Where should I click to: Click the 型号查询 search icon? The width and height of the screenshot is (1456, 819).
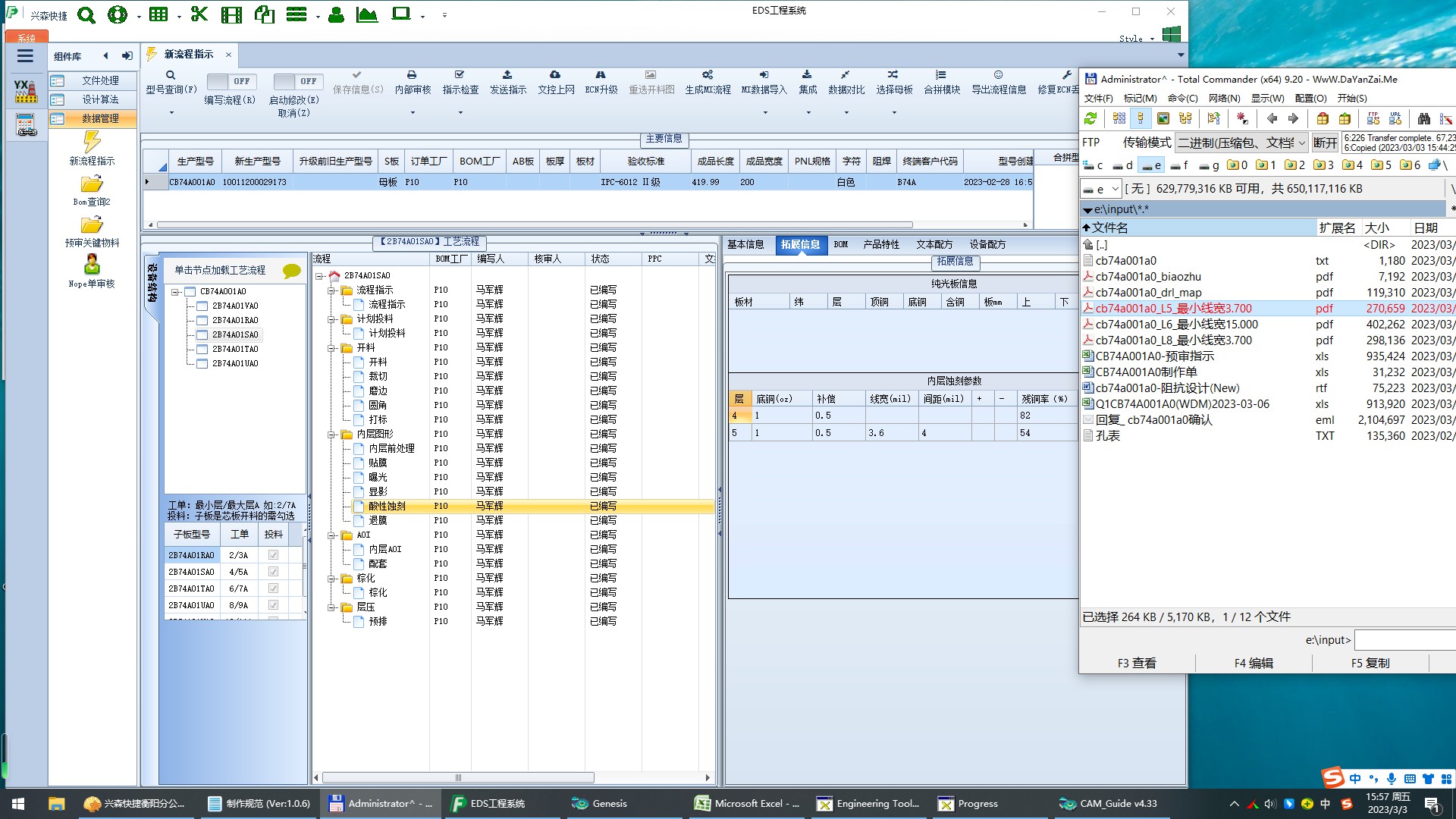point(171,75)
